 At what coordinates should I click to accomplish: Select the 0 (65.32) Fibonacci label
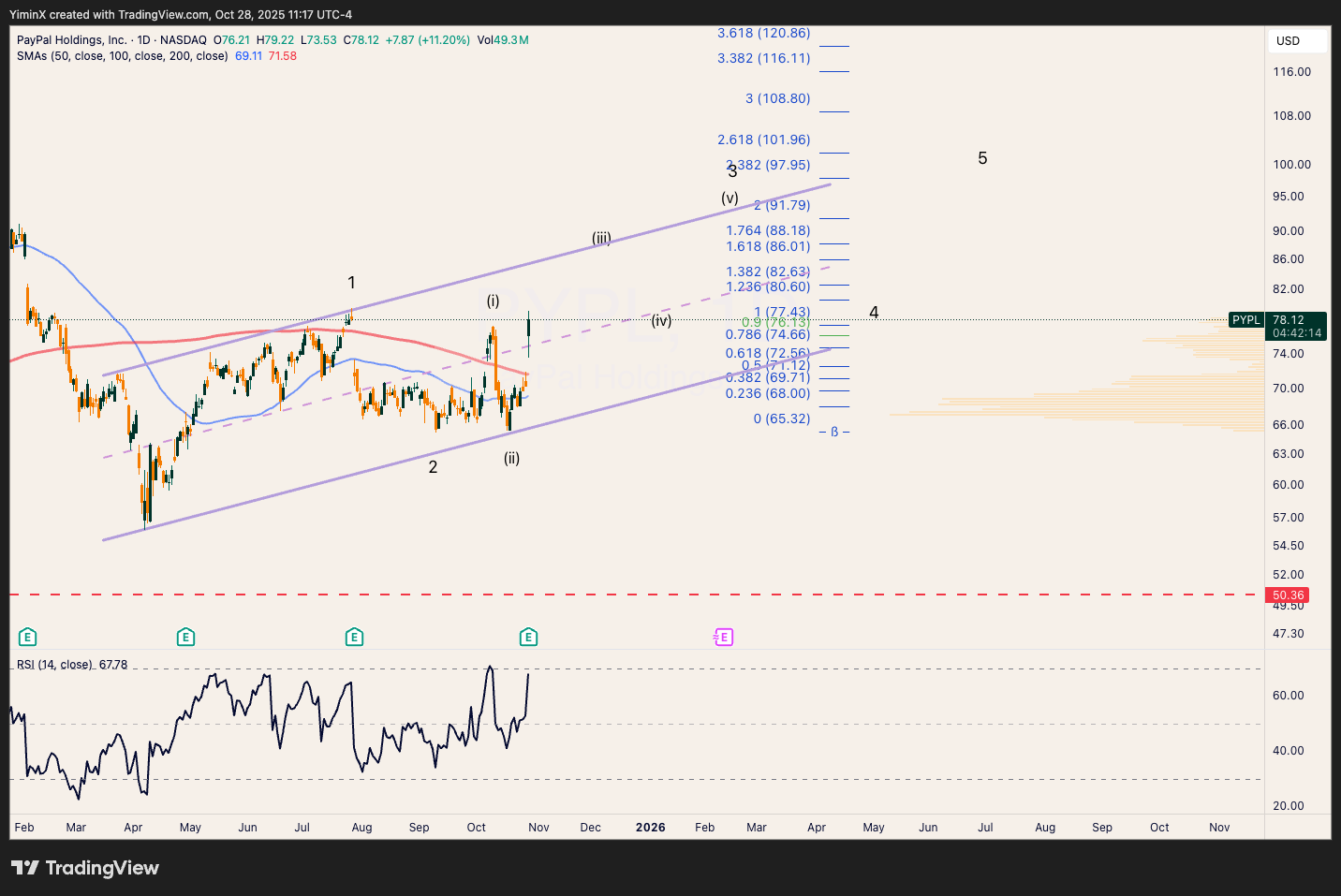(782, 419)
